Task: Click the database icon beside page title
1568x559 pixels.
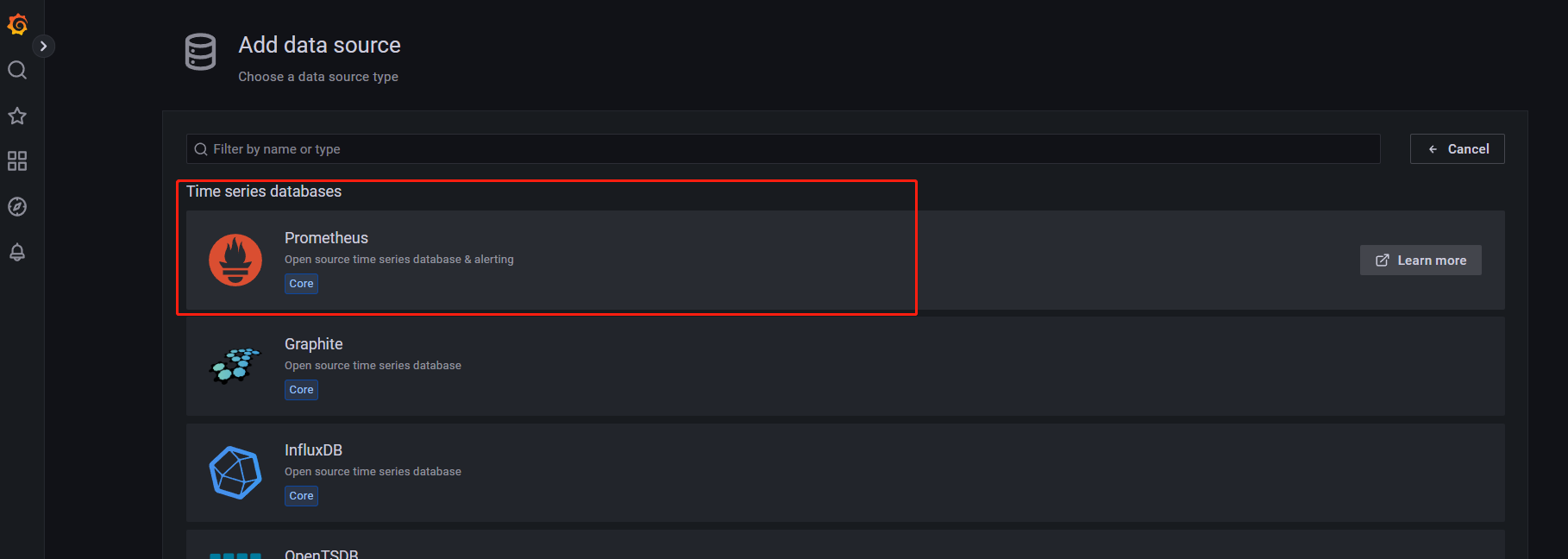Action: point(201,53)
